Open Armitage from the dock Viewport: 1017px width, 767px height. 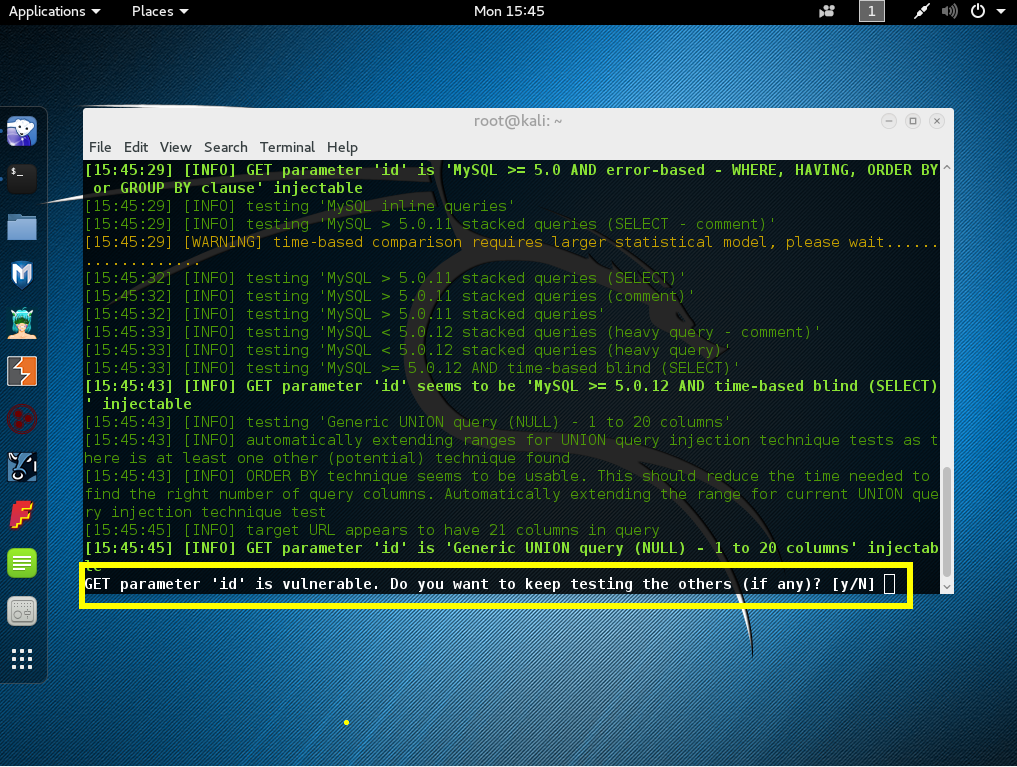pos(22,323)
